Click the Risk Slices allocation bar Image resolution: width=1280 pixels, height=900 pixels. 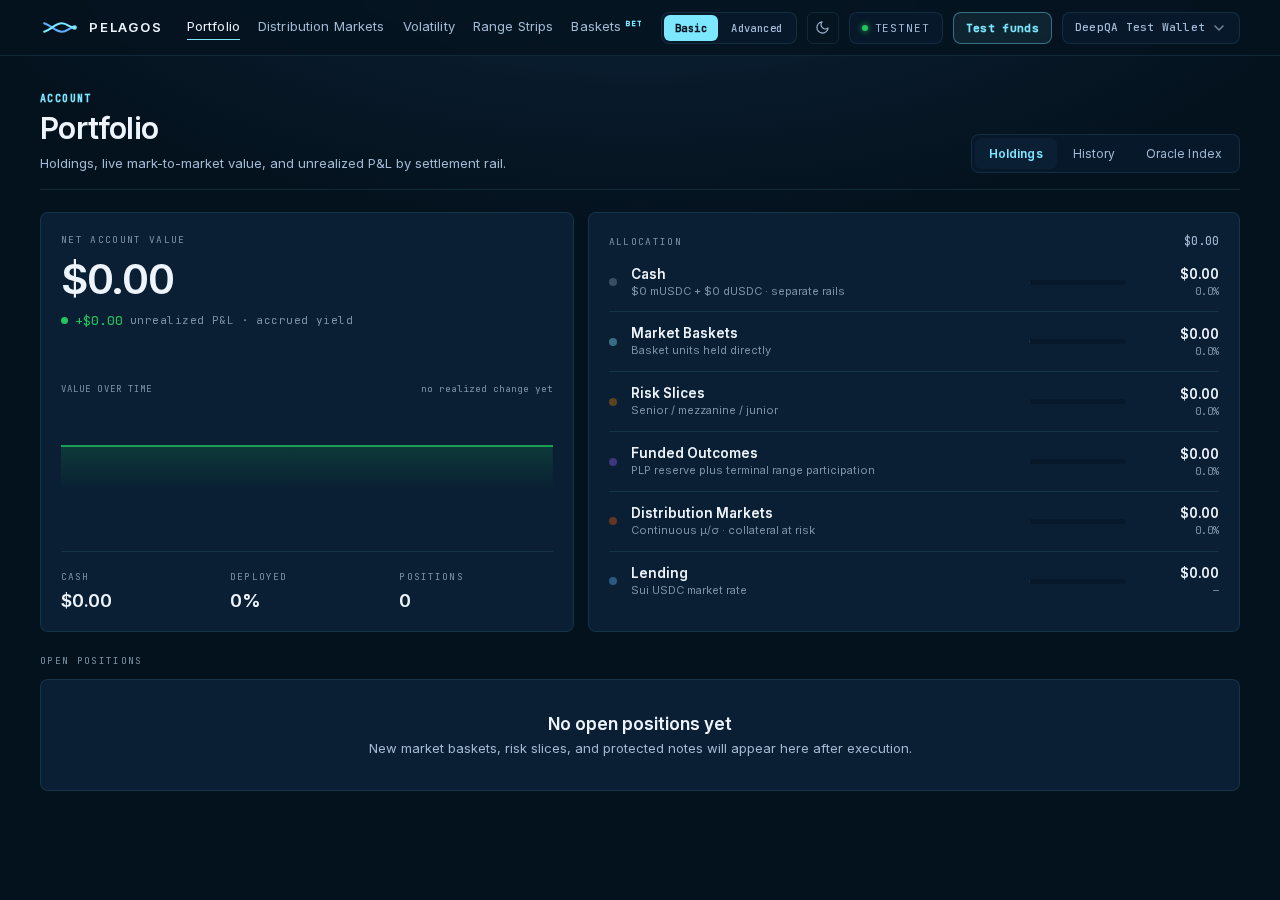click(1078, 402)
